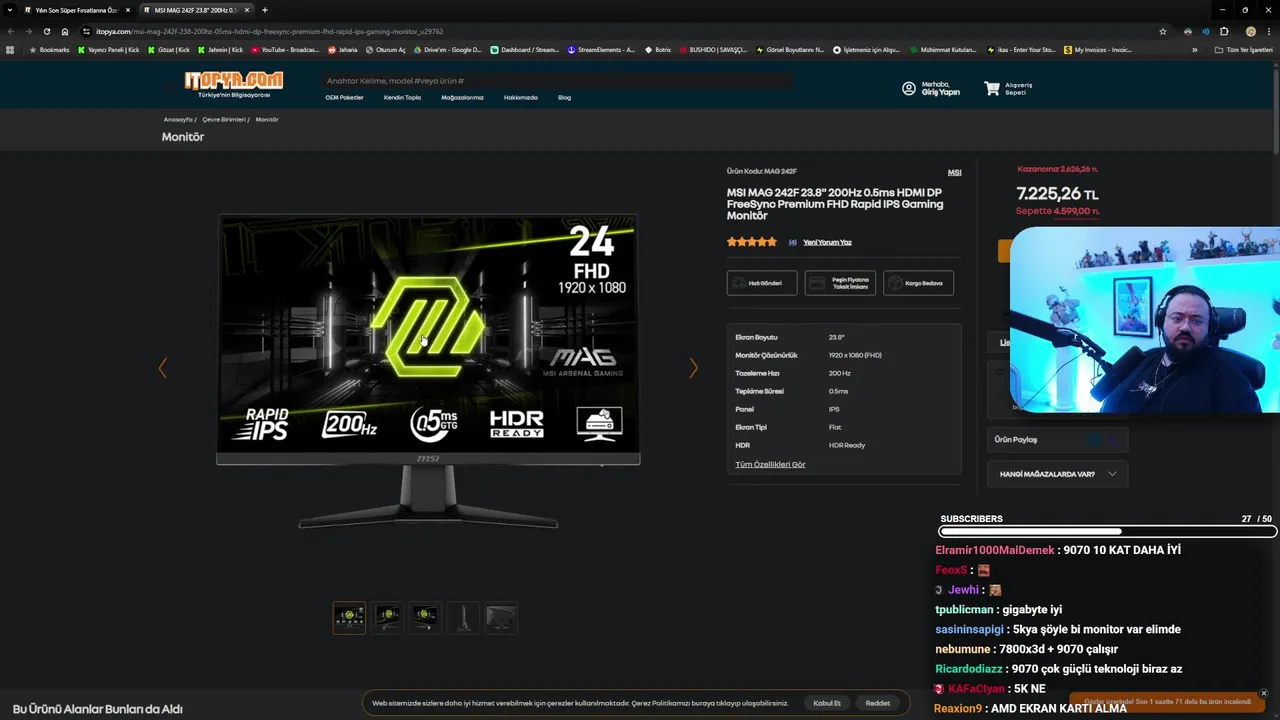Click the Sepette 4.599,00 TL text
The image size is (1280, 720).
click(1057, 211)
